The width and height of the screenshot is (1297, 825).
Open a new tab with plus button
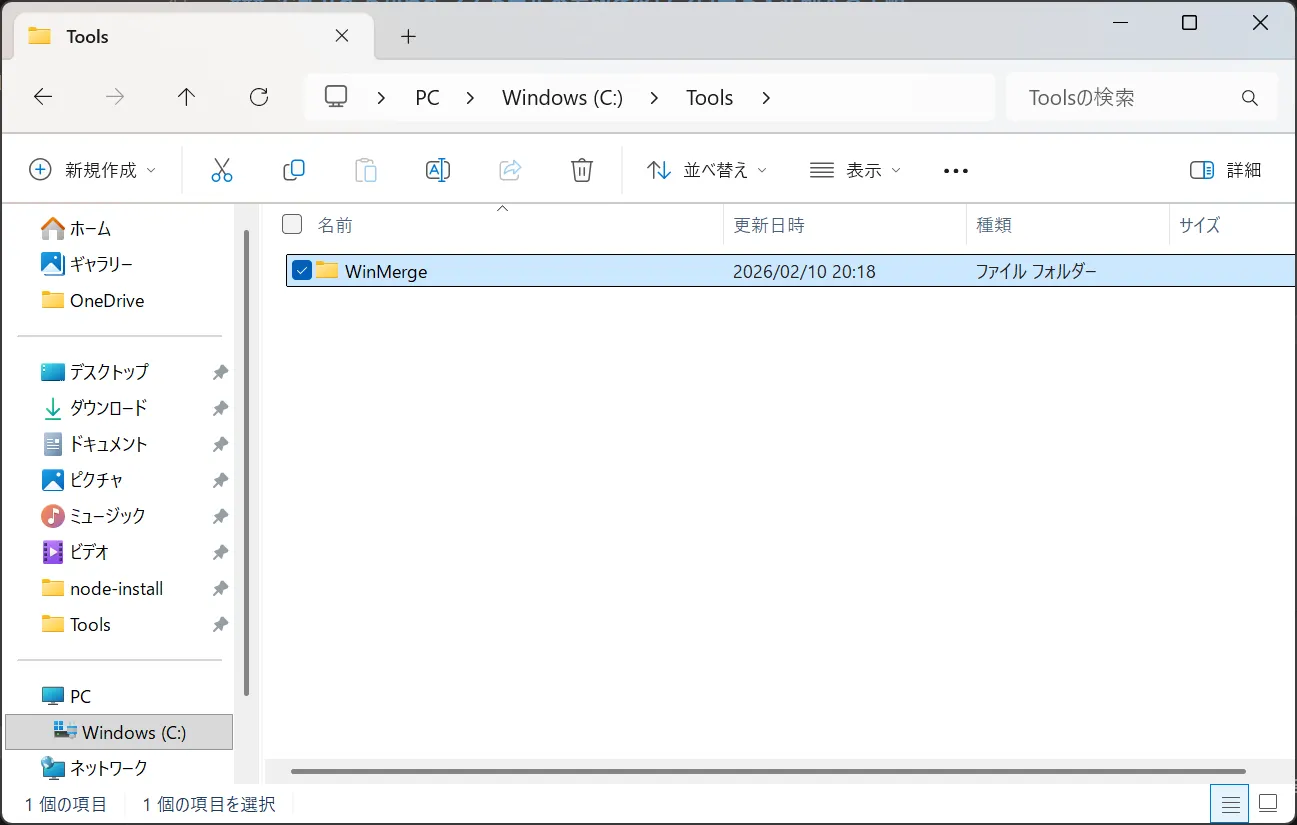click(407, 37)
